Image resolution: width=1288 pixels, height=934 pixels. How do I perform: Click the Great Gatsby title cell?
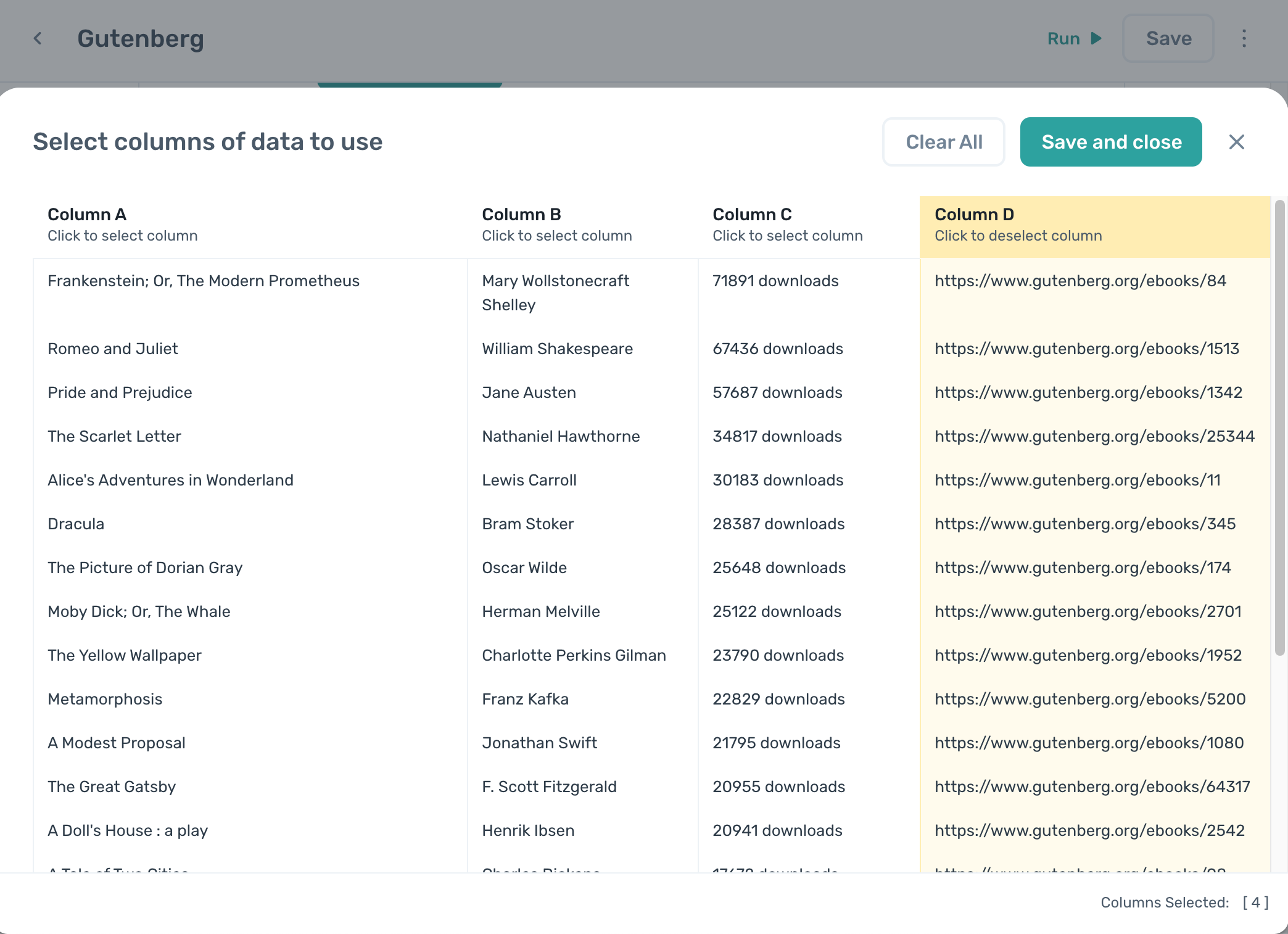pyautogui.click(x=112, y=787)
